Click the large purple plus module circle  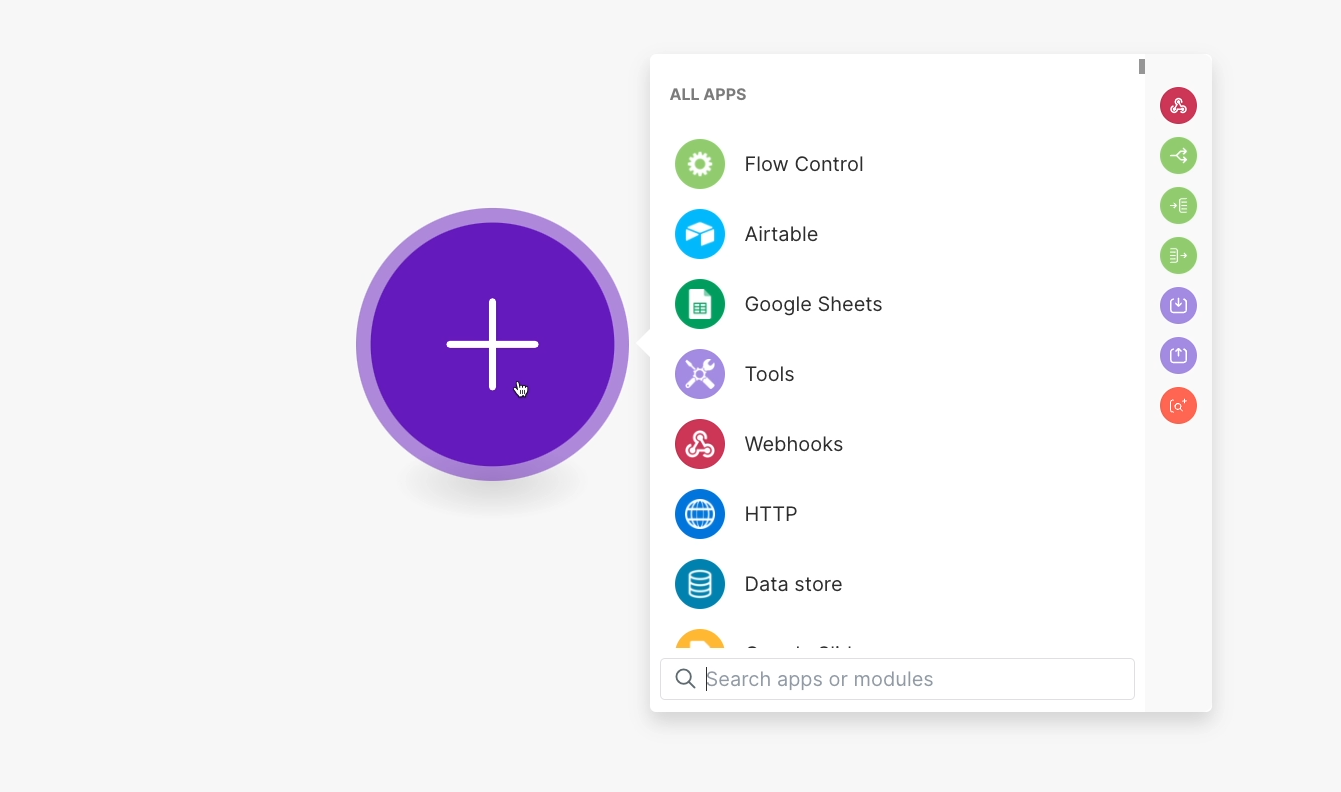pyautogui.click(x=492, y=344)
